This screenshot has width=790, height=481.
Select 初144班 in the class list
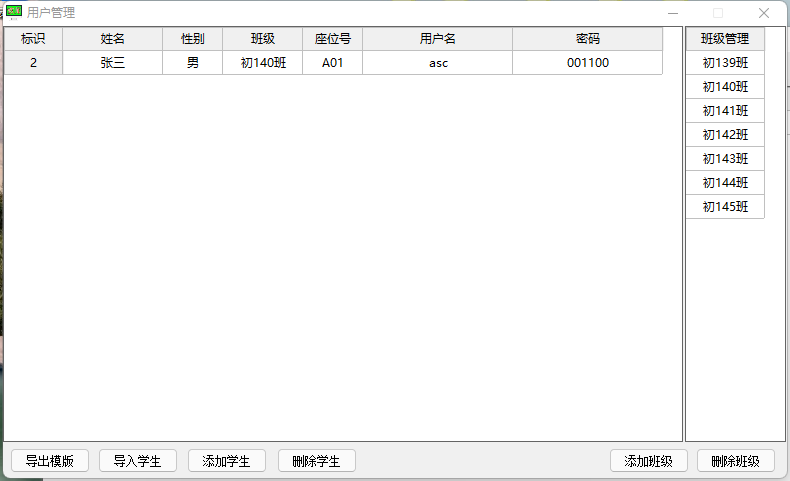coord(725,182)
